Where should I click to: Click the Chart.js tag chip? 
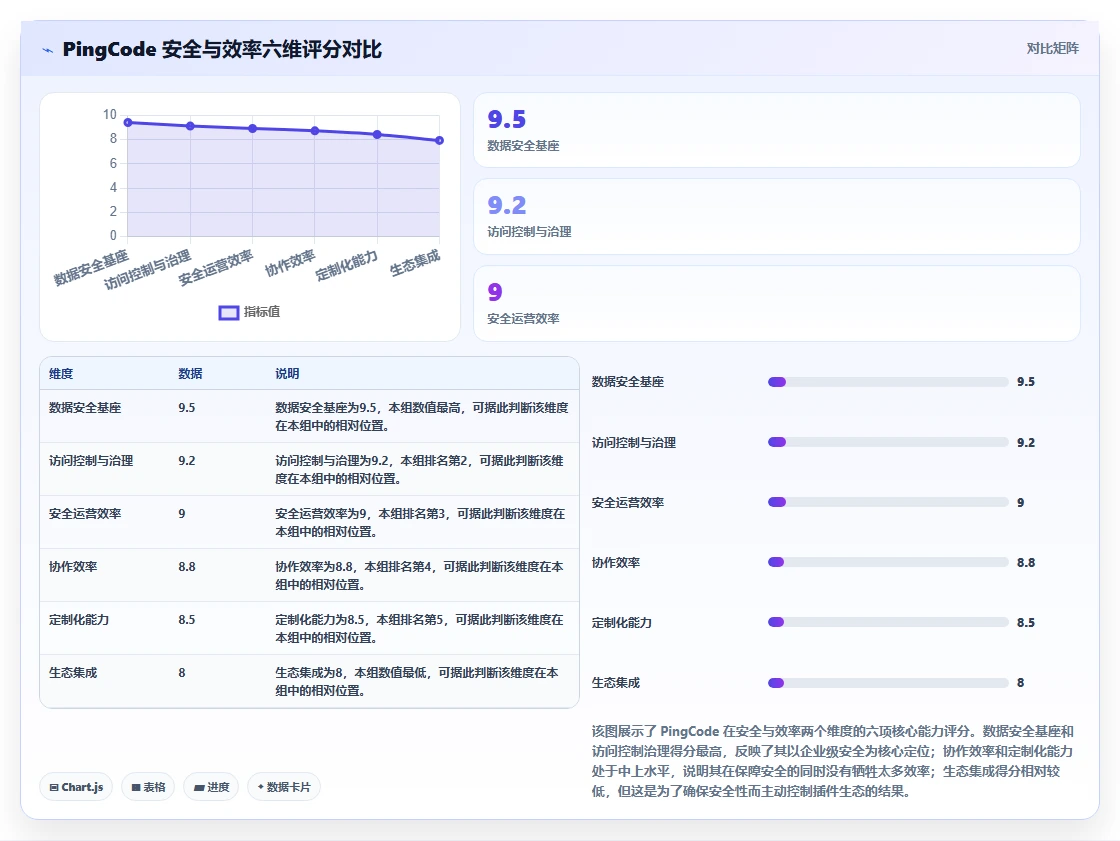(76, 787)
